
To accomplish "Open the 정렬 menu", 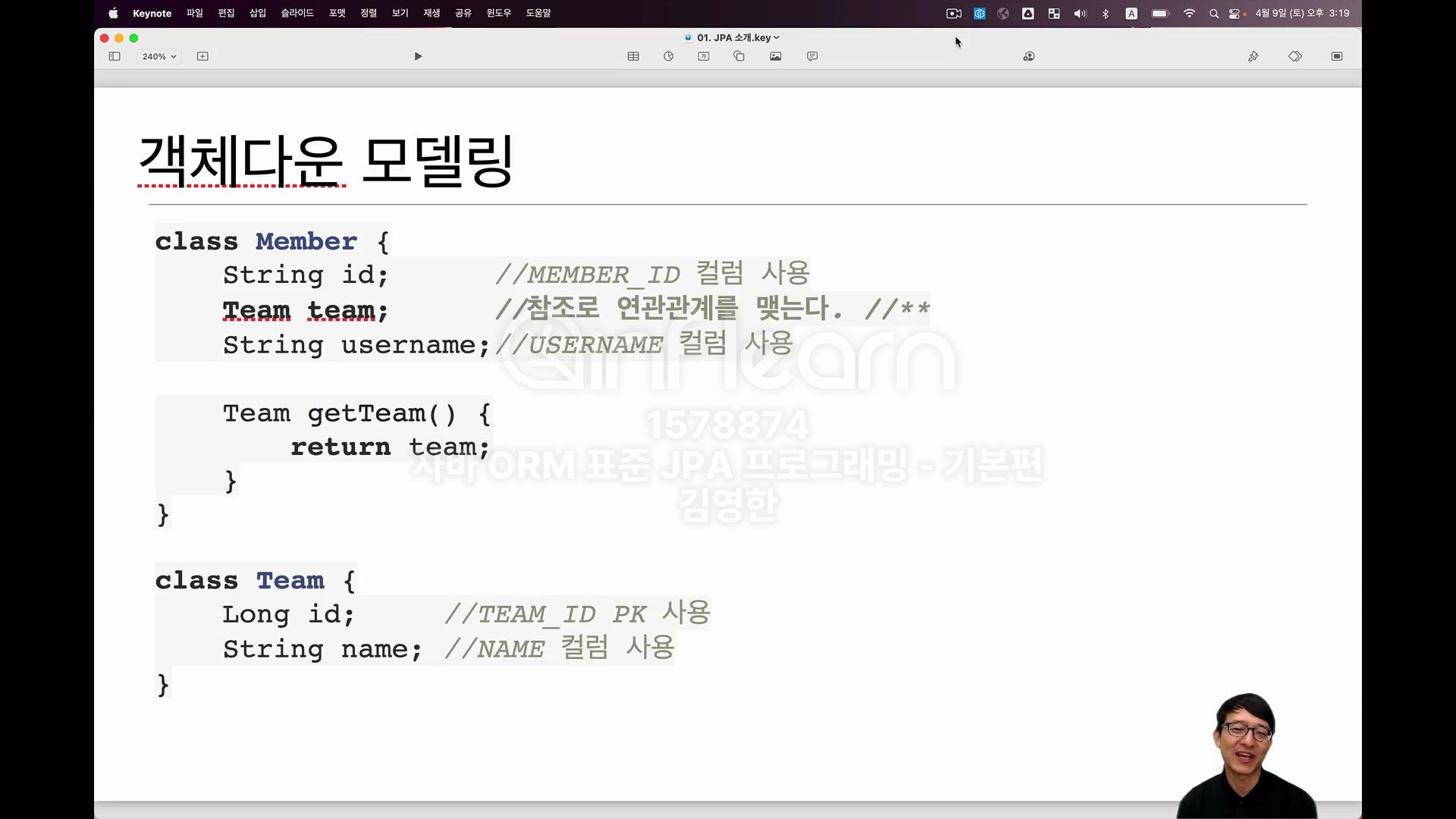I will (x=369, y=13).
